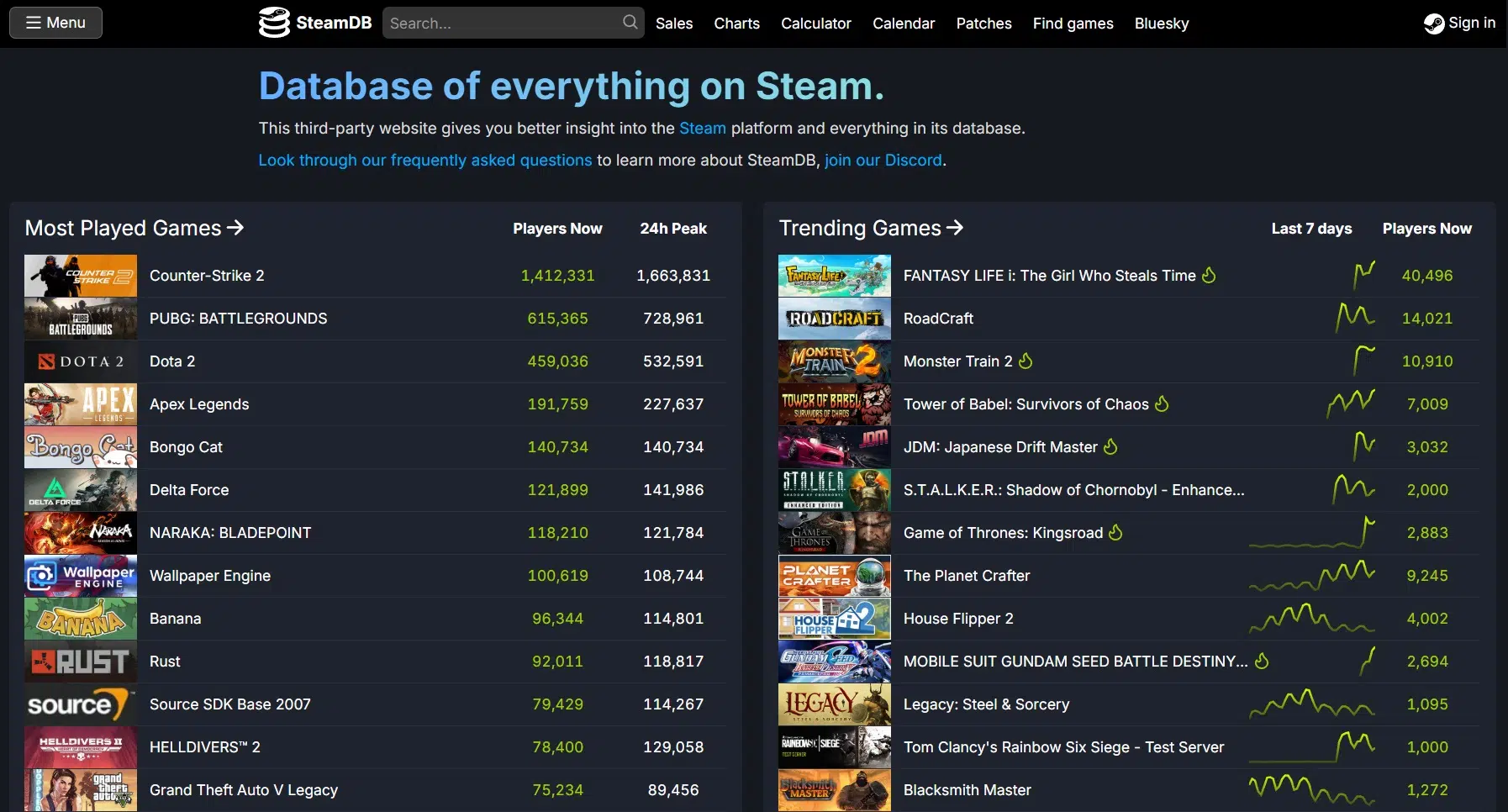Click the fire icon beside Game of Thrones: Kingsroad

pyautogui.click(x=1115, y=532)
